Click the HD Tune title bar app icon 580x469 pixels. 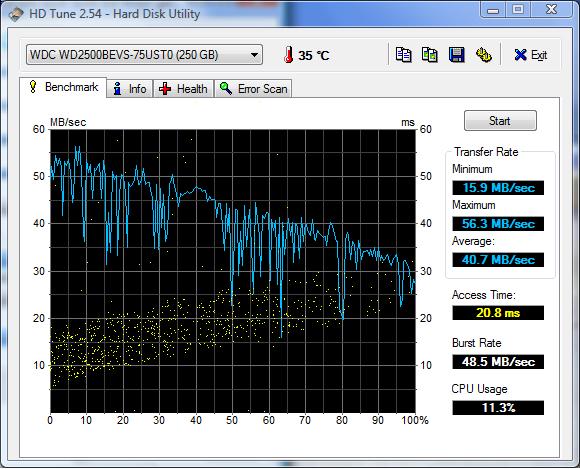tap(16, 14)
